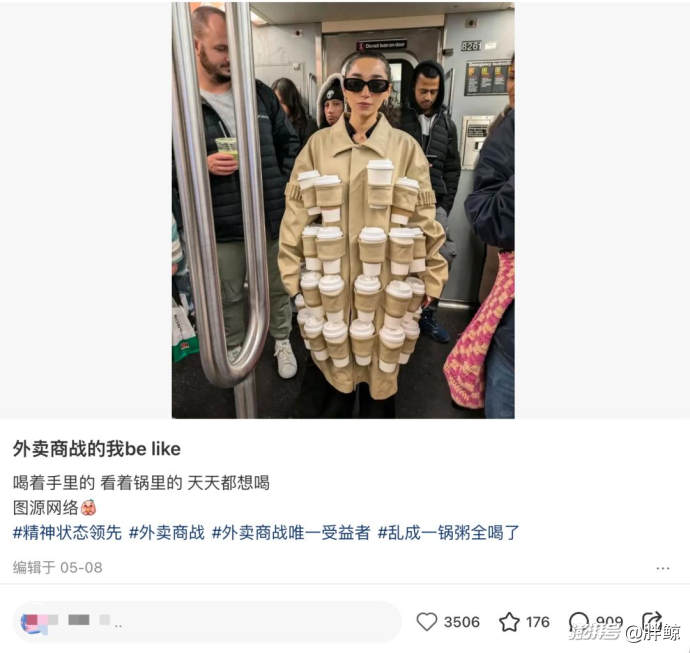The image size is (690, 653).
Task: View the coffee-cup coat photo full size
Action: tap(343, 210)
